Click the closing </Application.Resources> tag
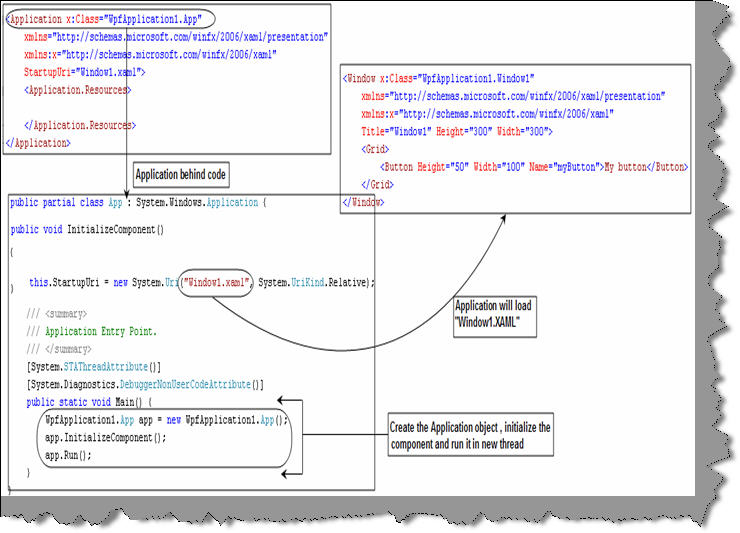Screen dimensions: 740x533 point(80,125)
